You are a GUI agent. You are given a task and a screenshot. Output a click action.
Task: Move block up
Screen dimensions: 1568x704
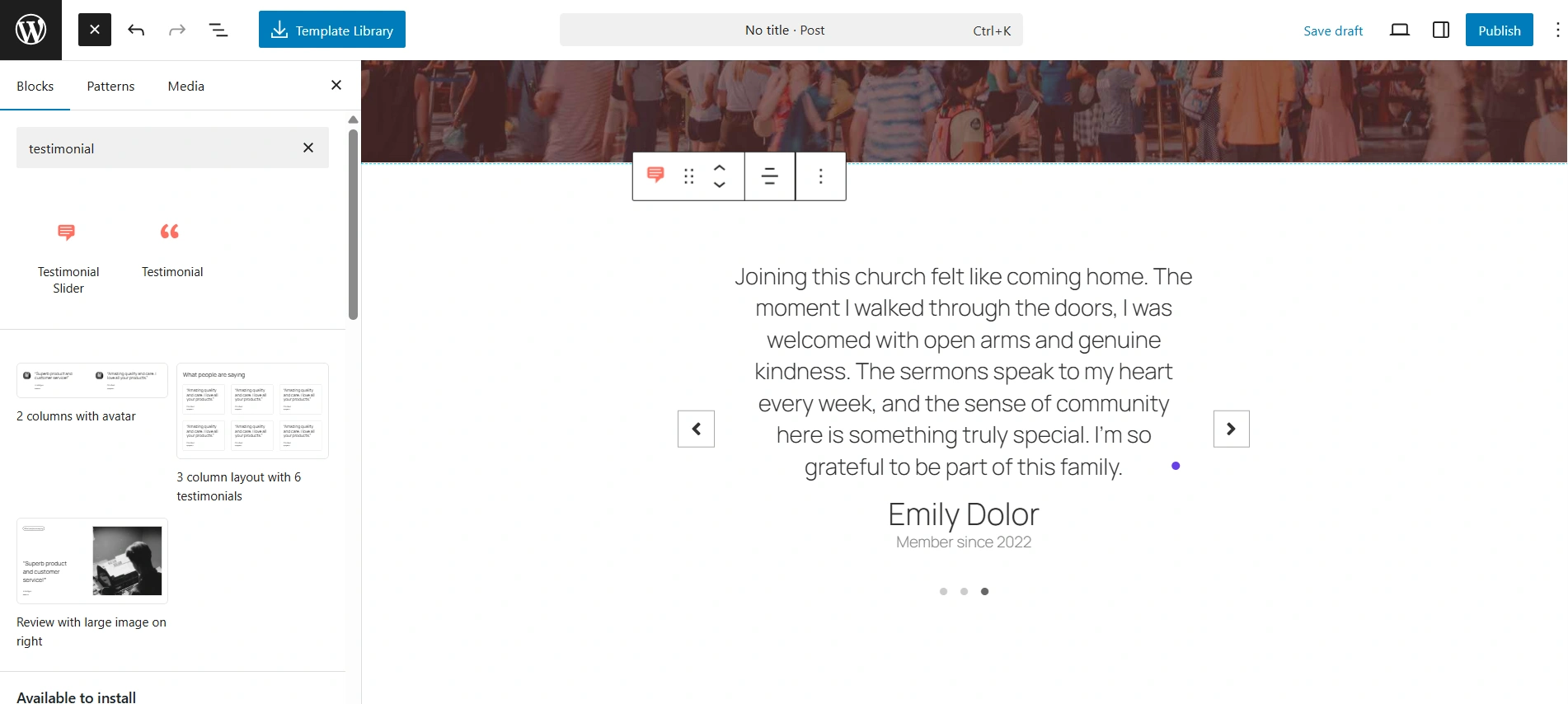coord(720,167)
